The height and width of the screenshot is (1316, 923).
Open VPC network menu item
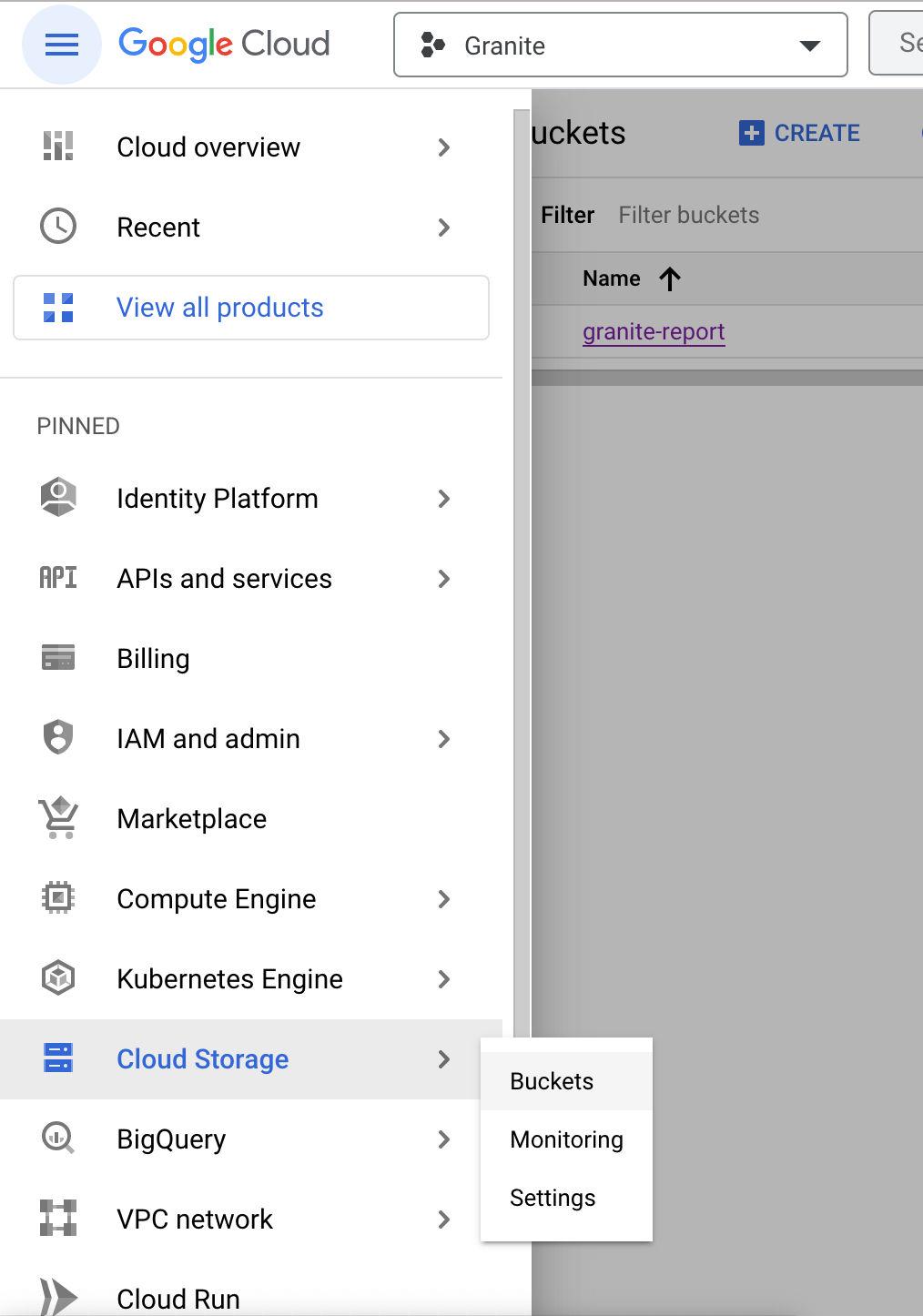click(x=251, y=1219)
